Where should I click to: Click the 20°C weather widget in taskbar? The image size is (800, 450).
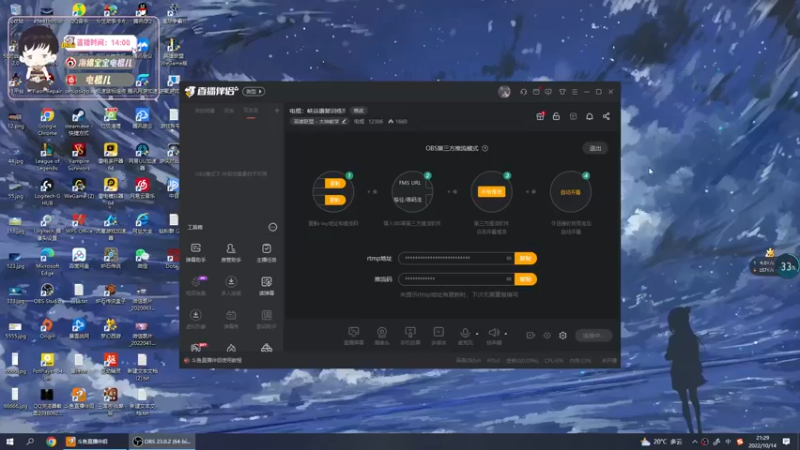pyautogui.click(x=662, y=441)
